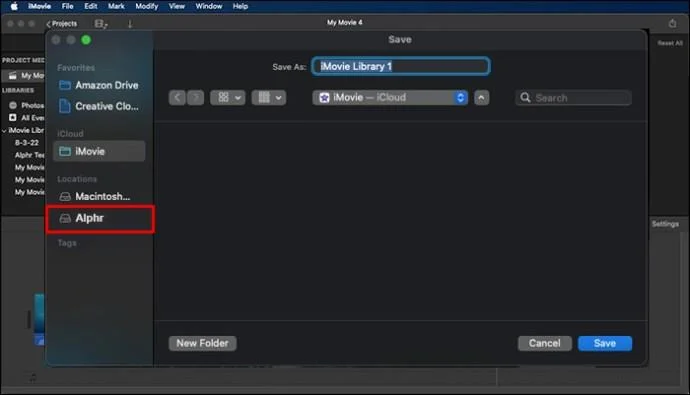Click the Creative Cloud document icon
Viewport: 690px width, 395px height.
[65, 106]
